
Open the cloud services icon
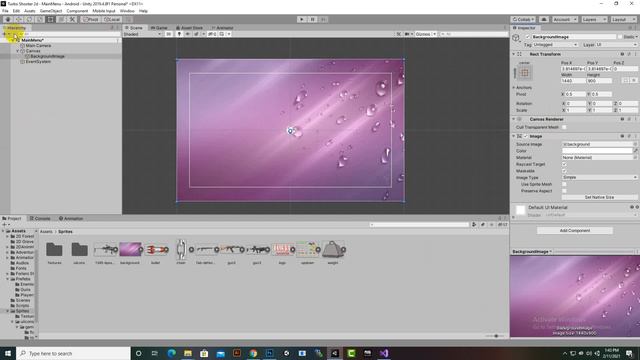(x=544, y=19)
